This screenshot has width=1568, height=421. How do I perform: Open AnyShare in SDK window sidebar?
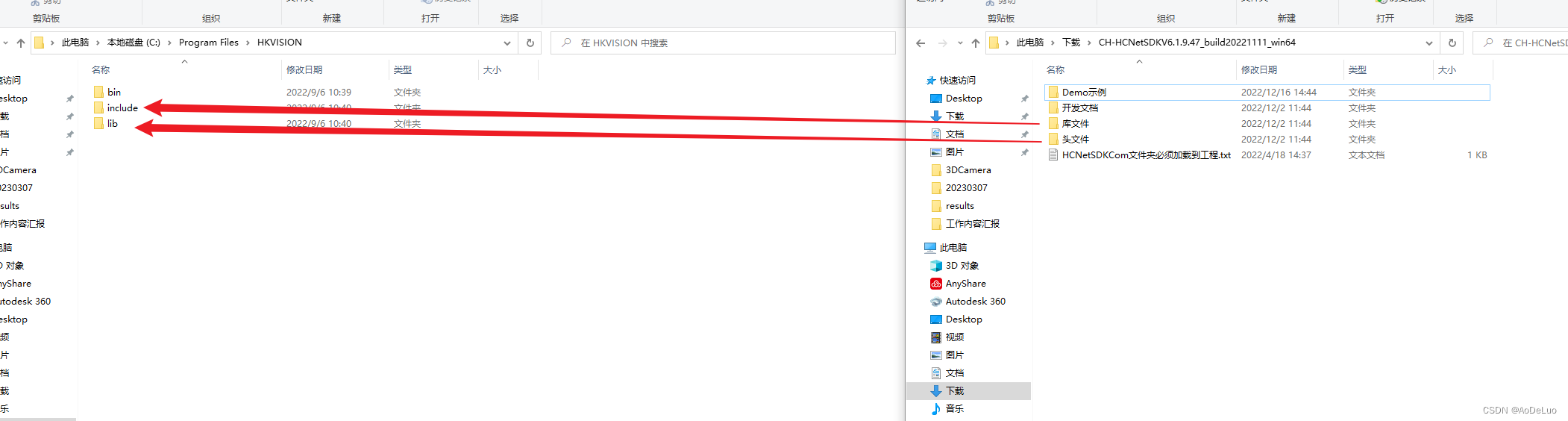click(x=965, y=283)
